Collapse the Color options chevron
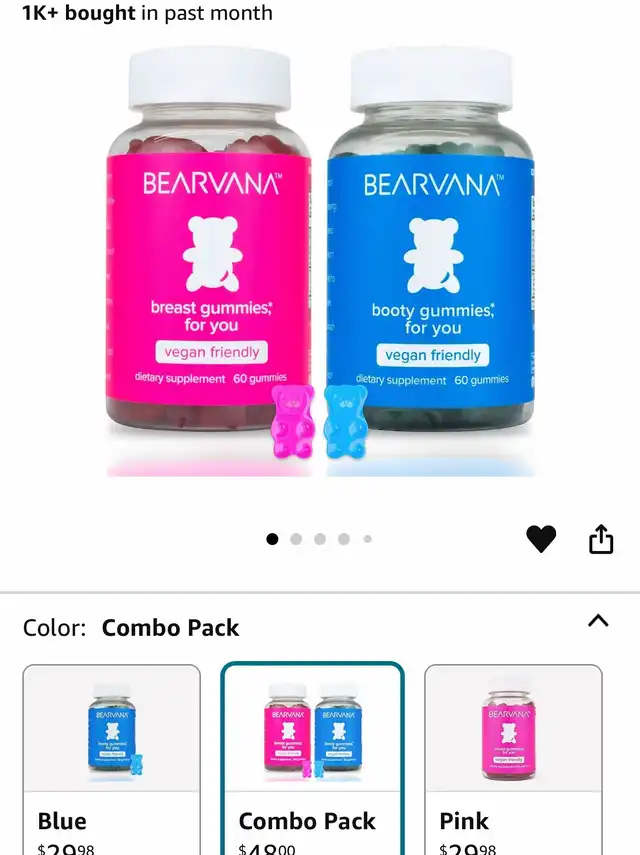This screenshot has height=855, width=640. (598, 621)
